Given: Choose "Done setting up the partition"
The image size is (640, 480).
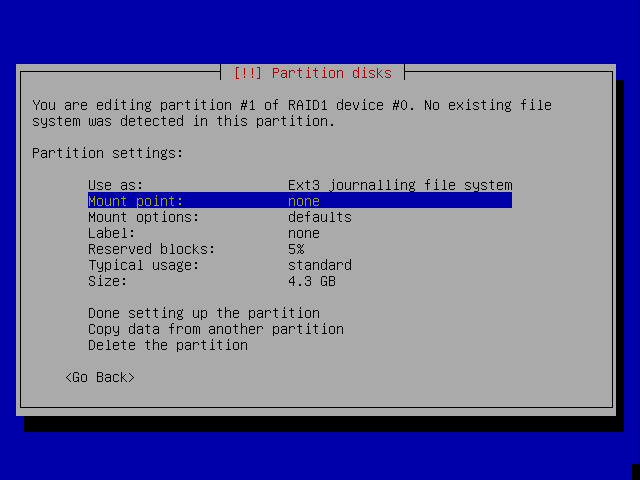Looking at the screenshot, I should click(204, 313).
